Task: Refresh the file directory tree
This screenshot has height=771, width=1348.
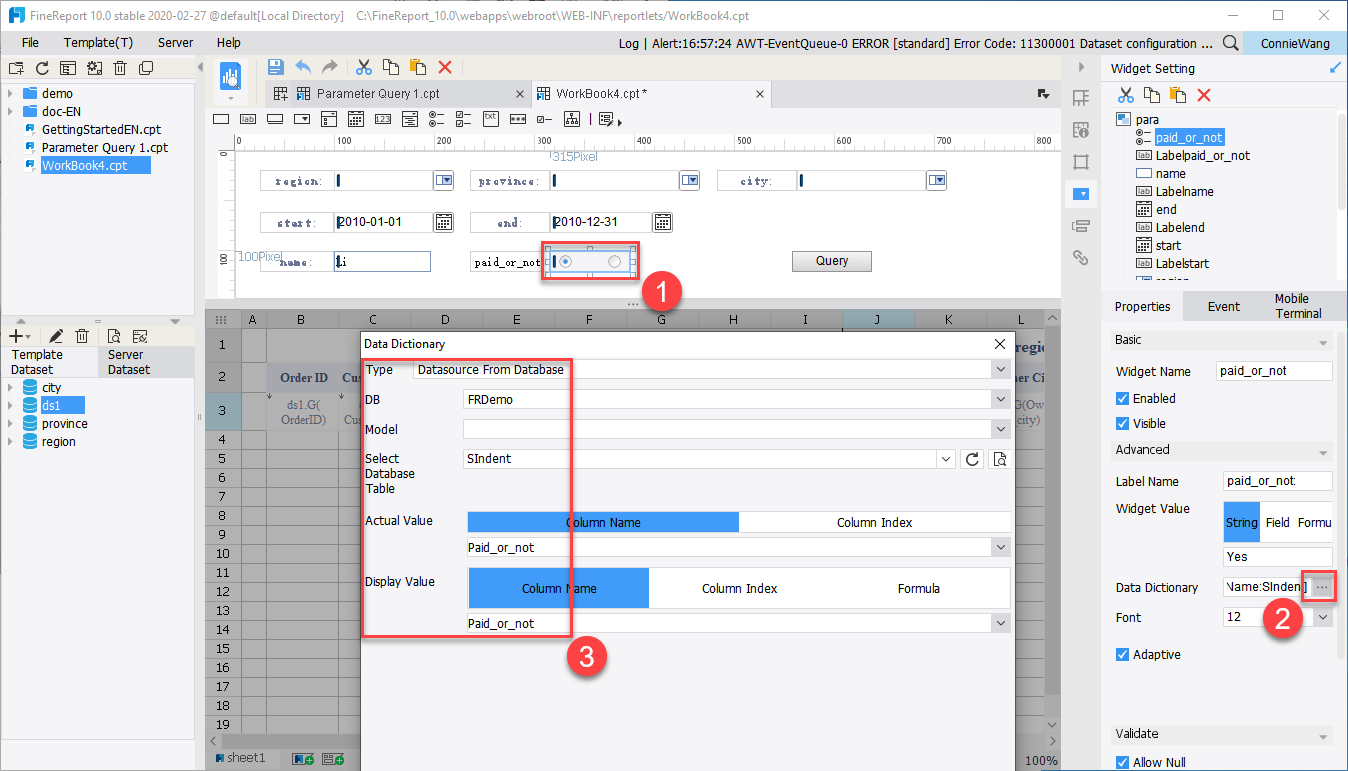Action: (x=42, y=68)
